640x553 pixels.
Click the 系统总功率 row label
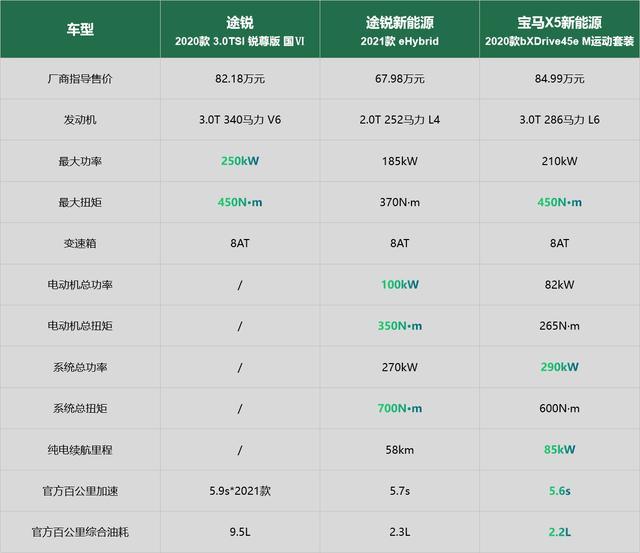pyautogui.click(x=80, y=367)
